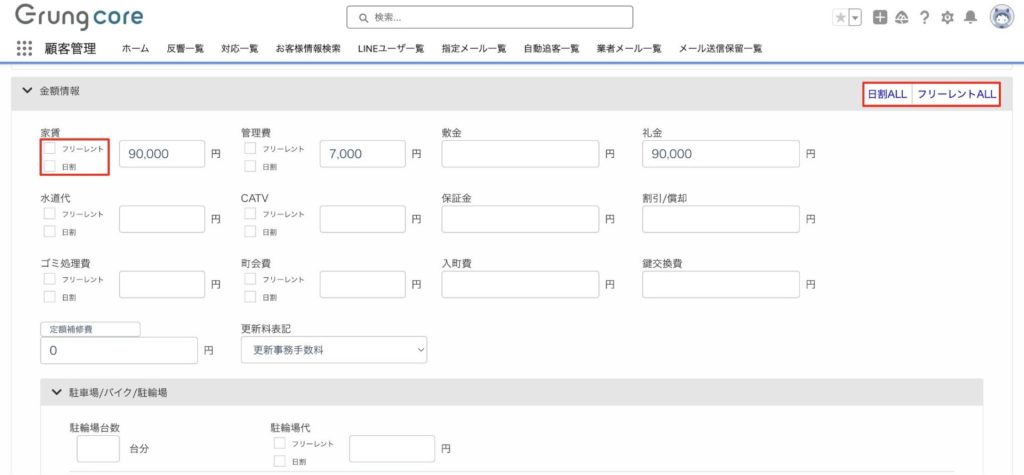Click the Grung core logo
This screenshot has width=1024, height=475.
(79, 17)
